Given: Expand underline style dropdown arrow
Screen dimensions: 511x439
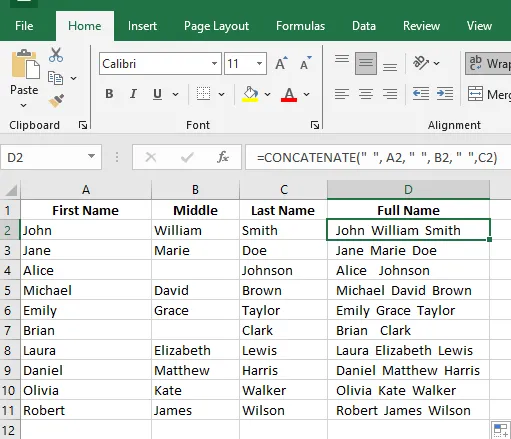Looking at the screenshot, I should point(175,94).
